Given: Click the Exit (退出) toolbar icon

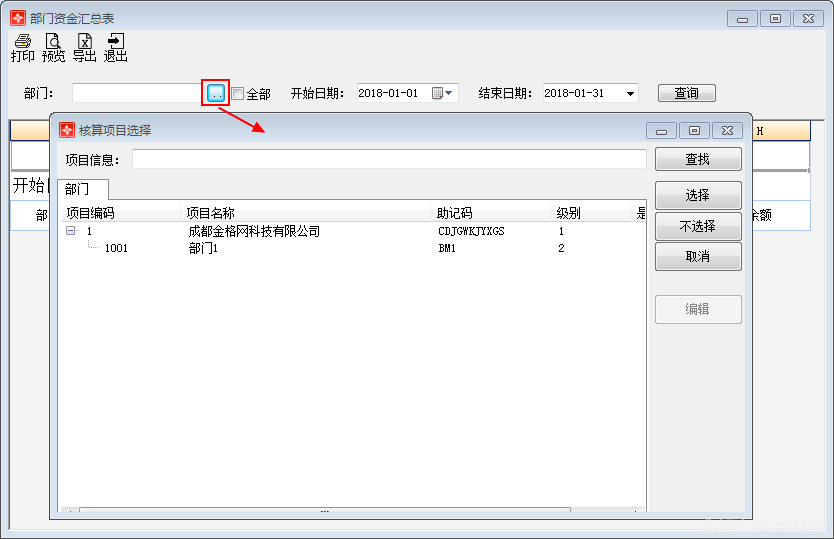Looking at the screenshot, I should point(115,47).
